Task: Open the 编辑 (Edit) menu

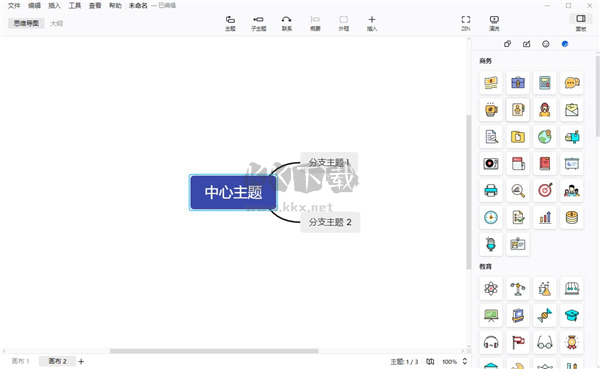Action: click(34, 5)
